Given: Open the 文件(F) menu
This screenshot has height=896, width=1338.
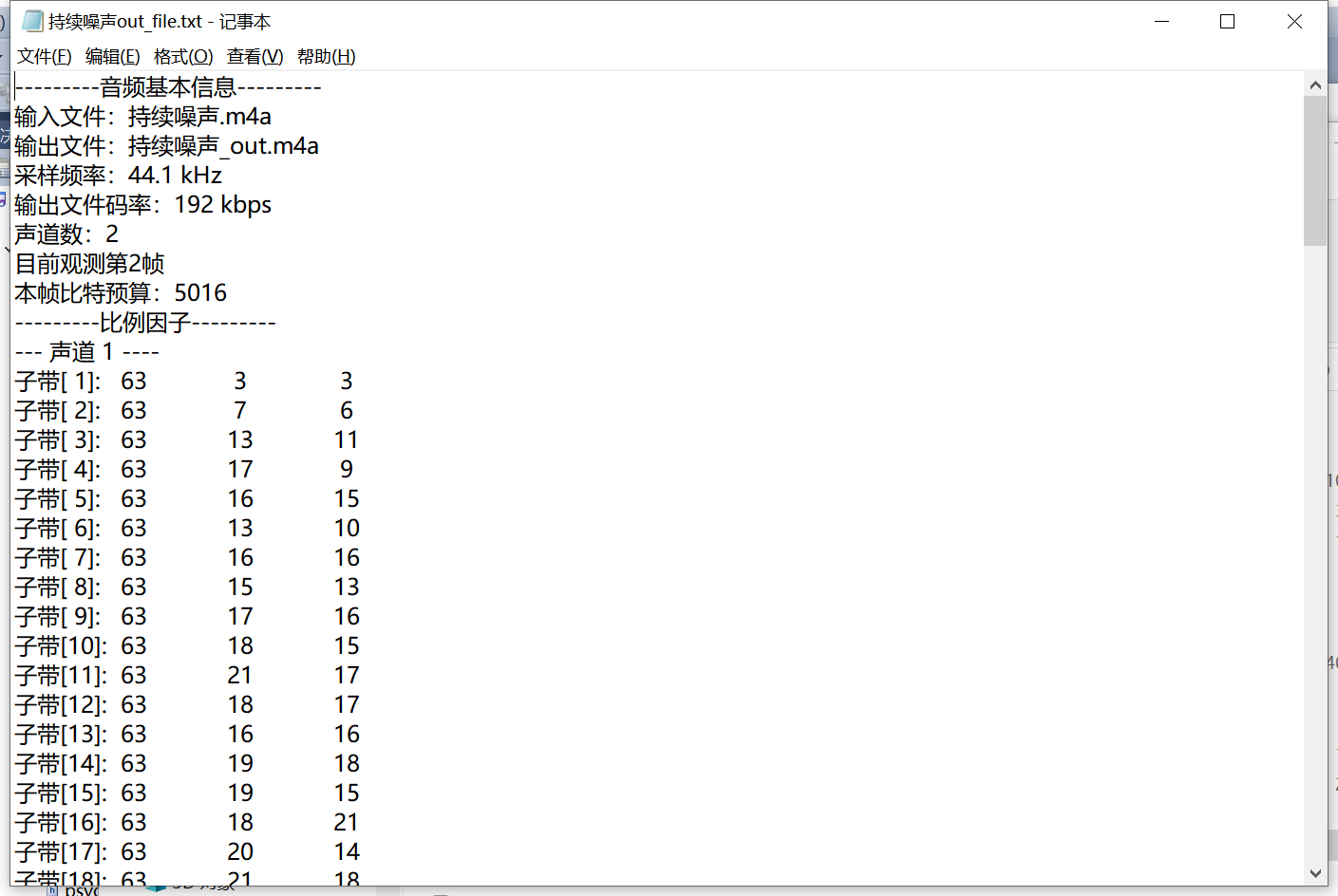Looking at the screenshot, I should 44,56.
